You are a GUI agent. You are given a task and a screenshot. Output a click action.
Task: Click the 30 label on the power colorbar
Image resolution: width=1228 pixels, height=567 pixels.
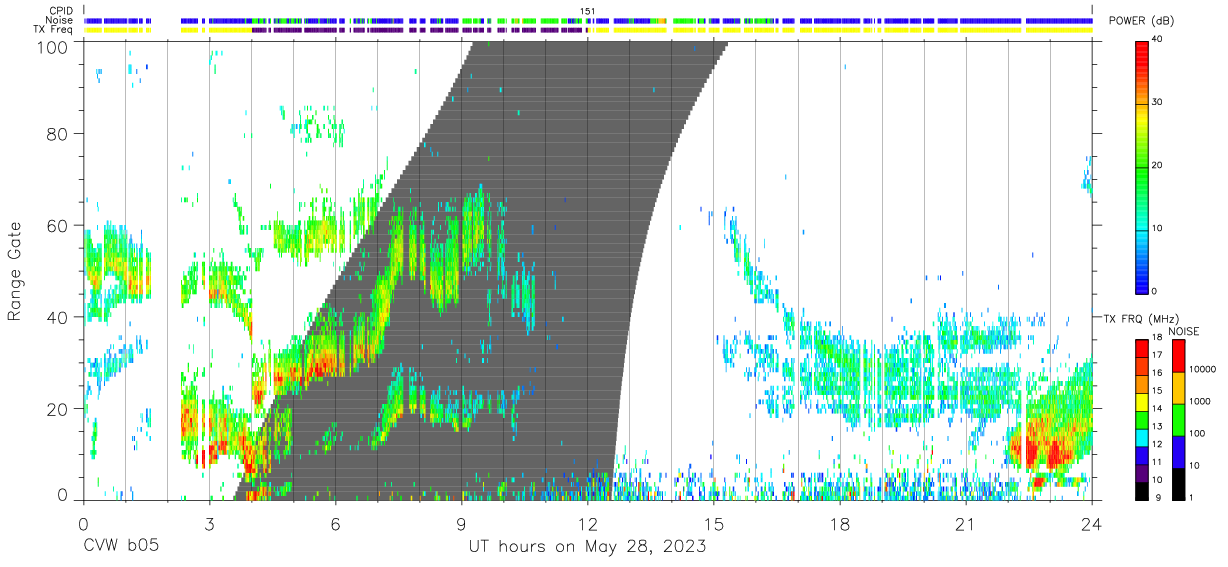point(1157,102)
